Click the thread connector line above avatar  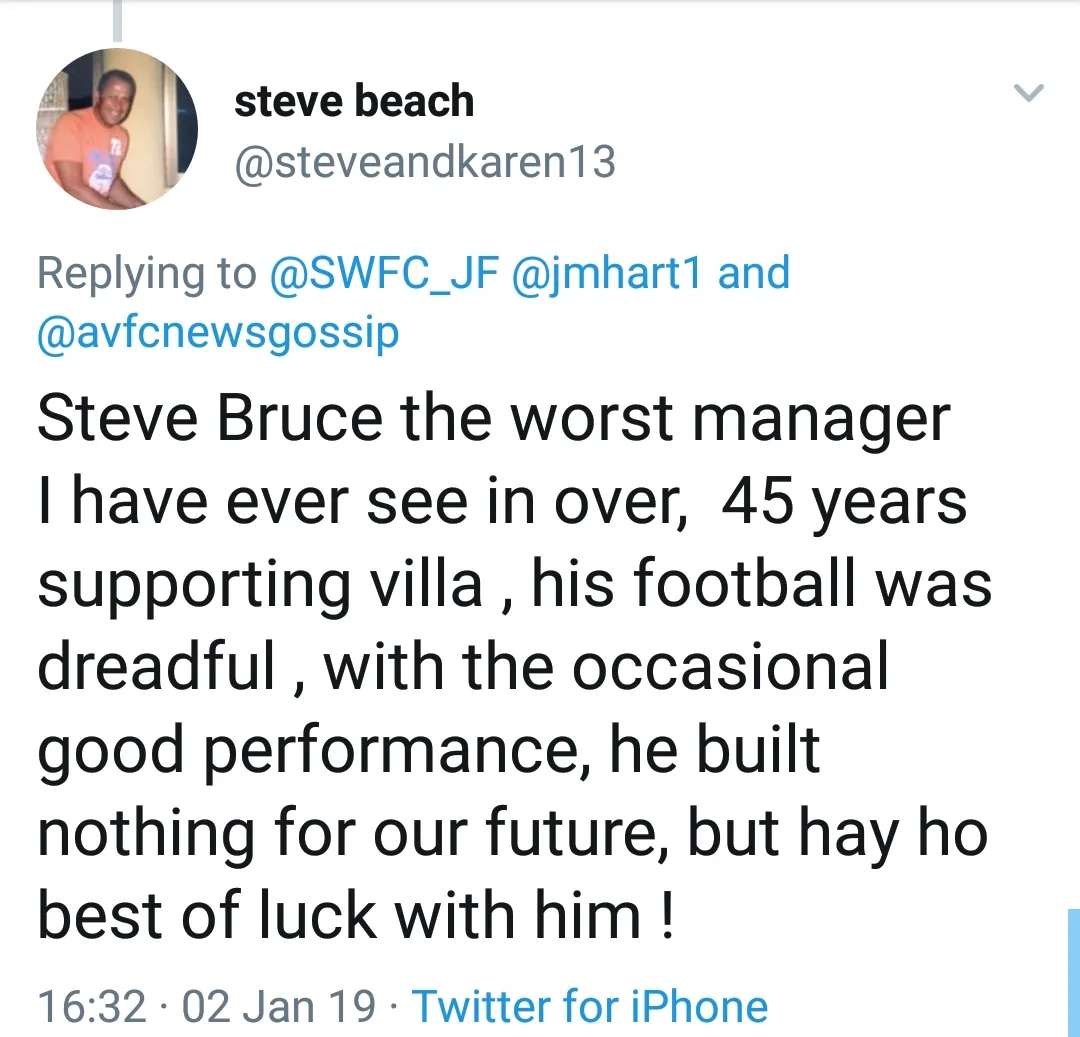pos(117,20)
